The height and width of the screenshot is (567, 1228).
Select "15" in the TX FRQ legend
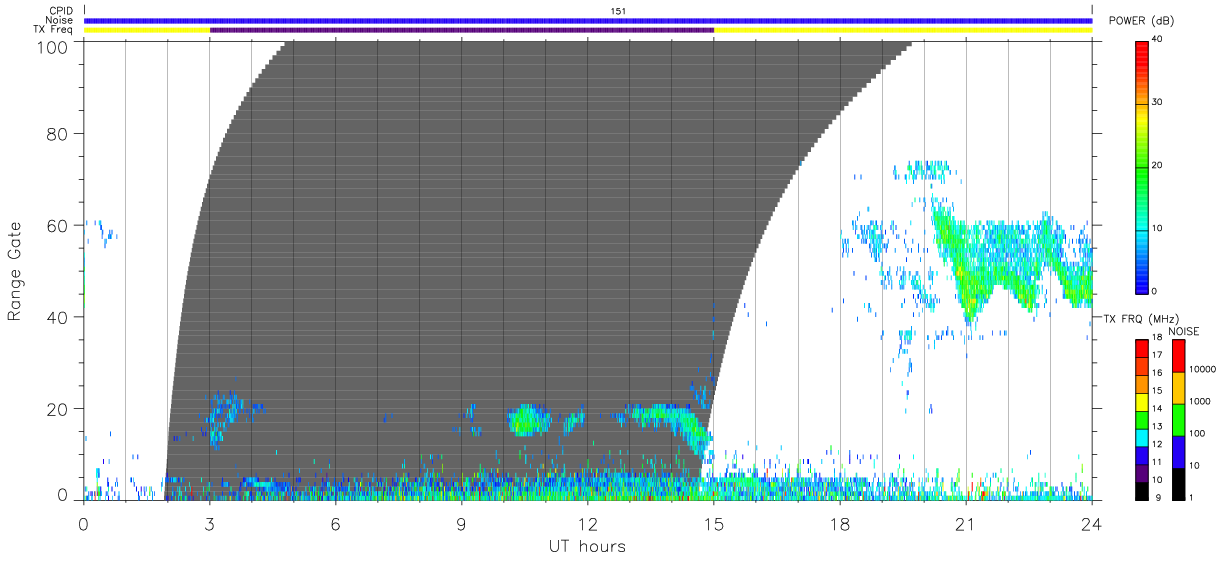click(1157, 391)
